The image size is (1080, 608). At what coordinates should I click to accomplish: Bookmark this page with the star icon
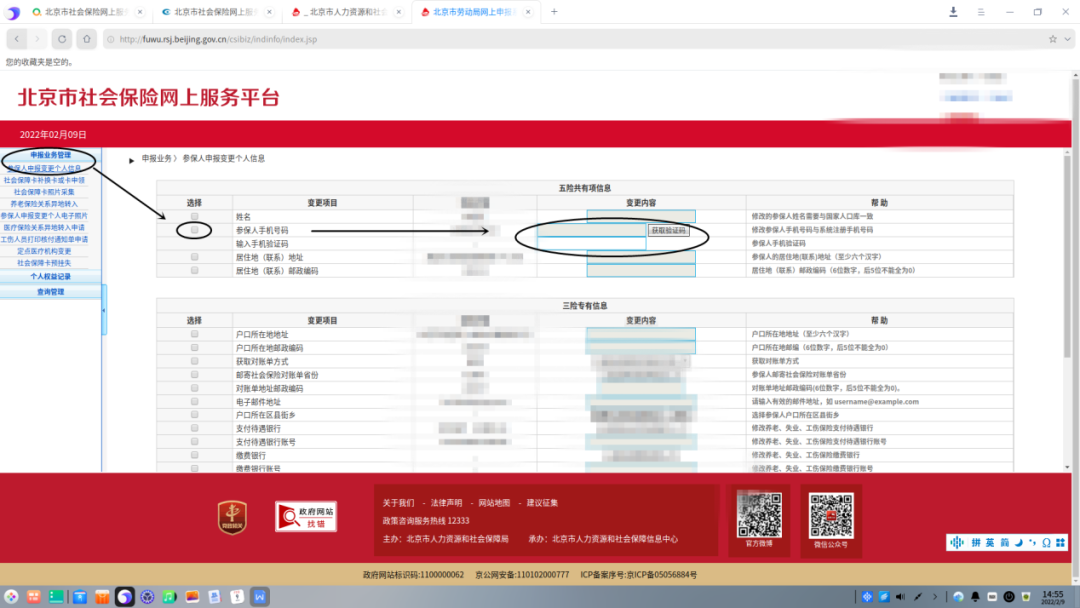(x=1052, y=39)
